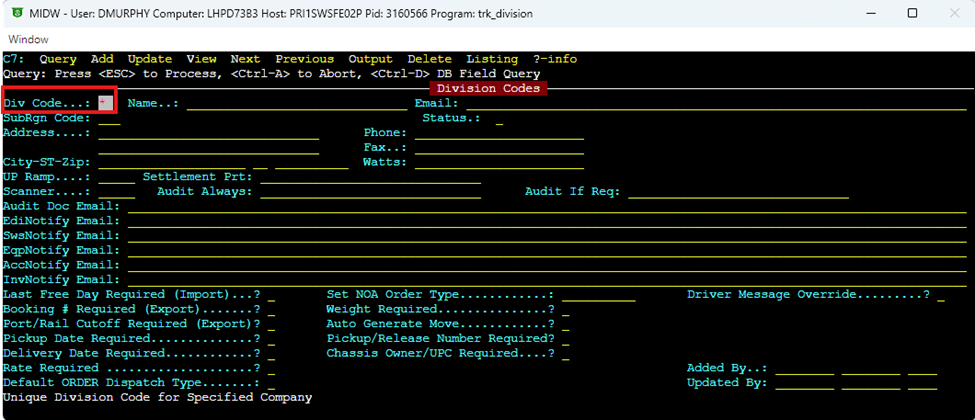Choose the Output menu command

[371, 59]
